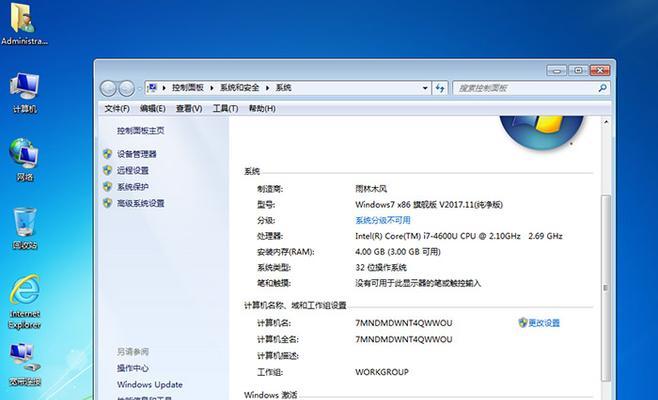Image resolution: width=658 pixels, height=400 pixels.
Task: Minimize the System control panel window
Action: coord(556,70)
